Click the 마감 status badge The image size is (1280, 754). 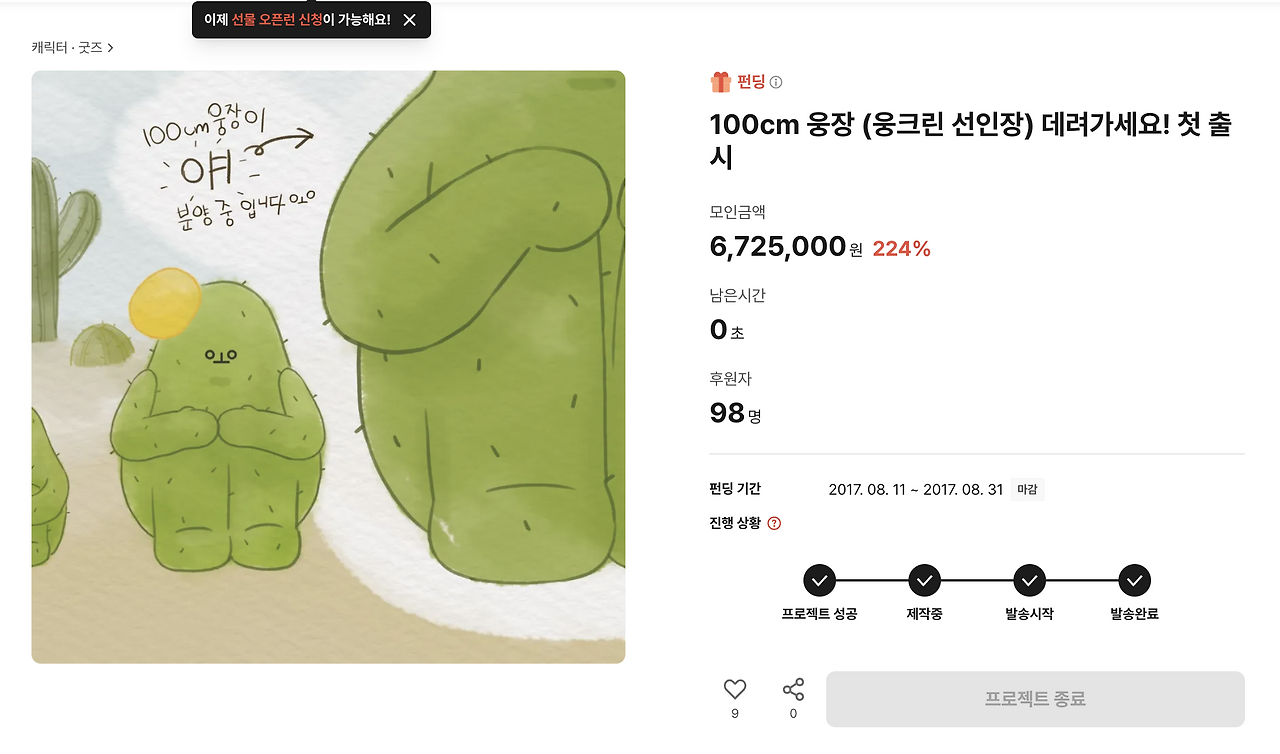tap(1027, 490)
